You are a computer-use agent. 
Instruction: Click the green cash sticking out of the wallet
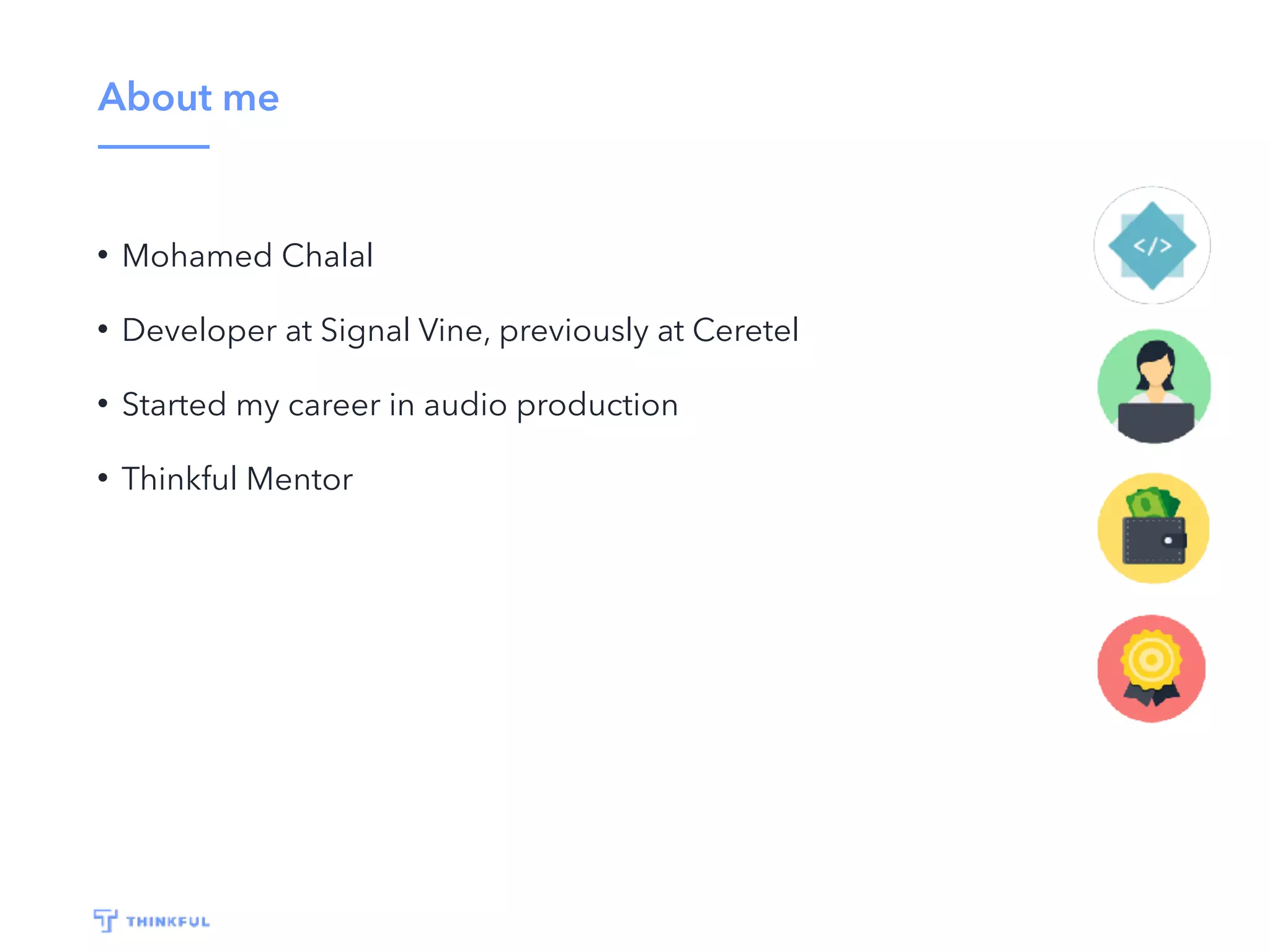click(x=1152, y=503)
